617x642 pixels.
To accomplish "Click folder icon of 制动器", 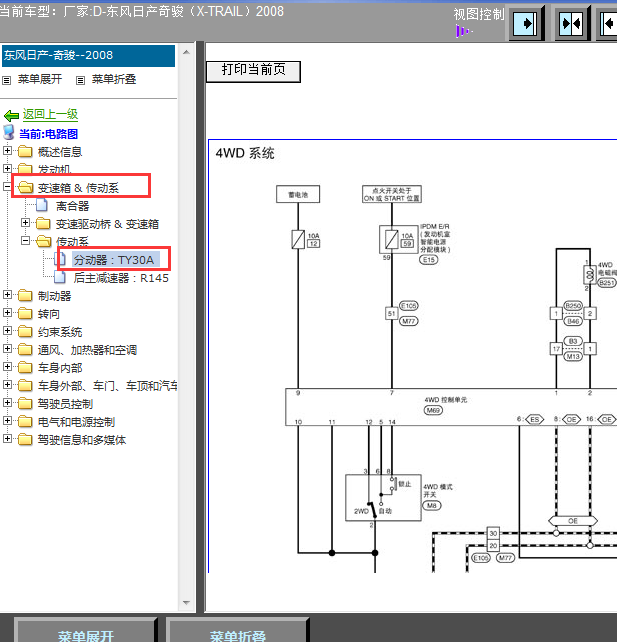I will tap(25, 296).
